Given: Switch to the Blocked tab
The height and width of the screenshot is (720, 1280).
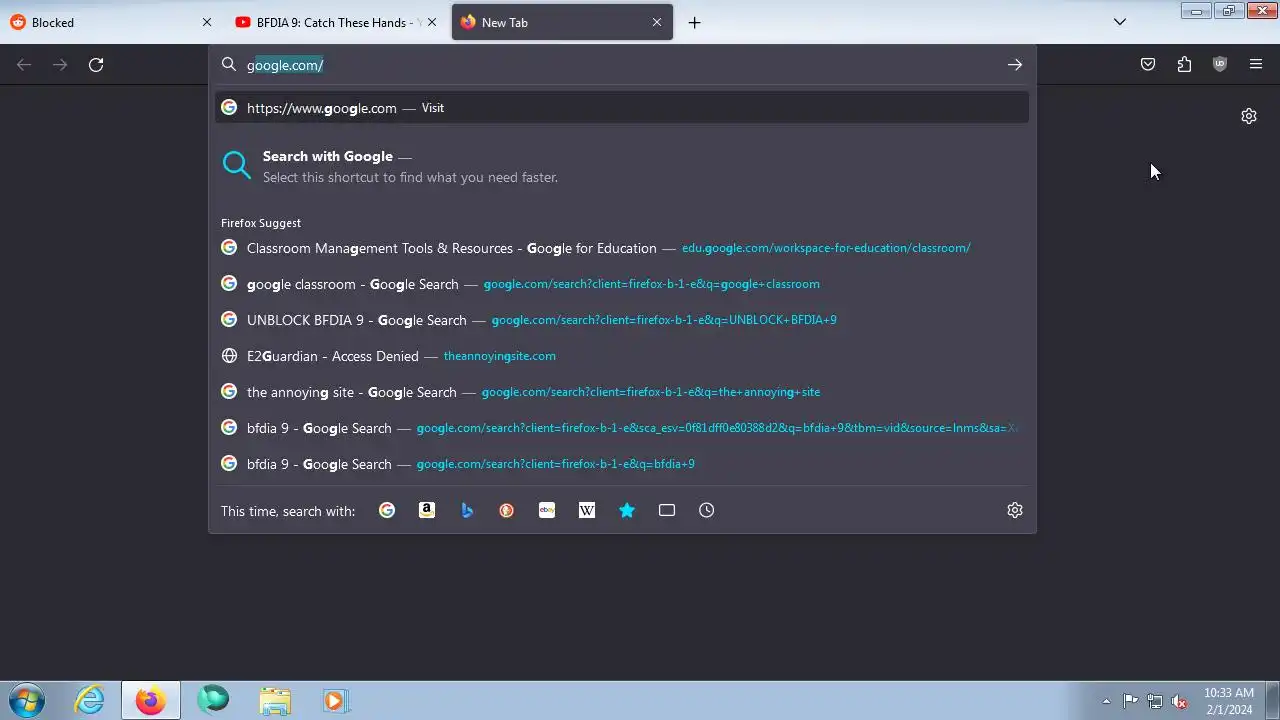Looking at the screenshot, I should 111,22.
